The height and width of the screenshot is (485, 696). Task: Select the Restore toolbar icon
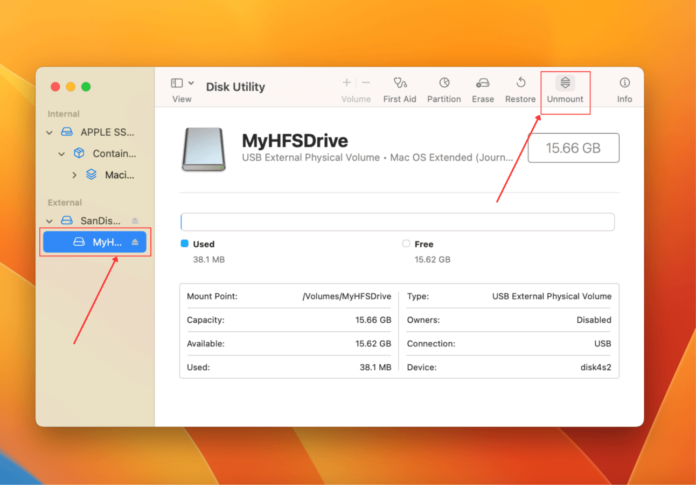[x=520, y=83]
